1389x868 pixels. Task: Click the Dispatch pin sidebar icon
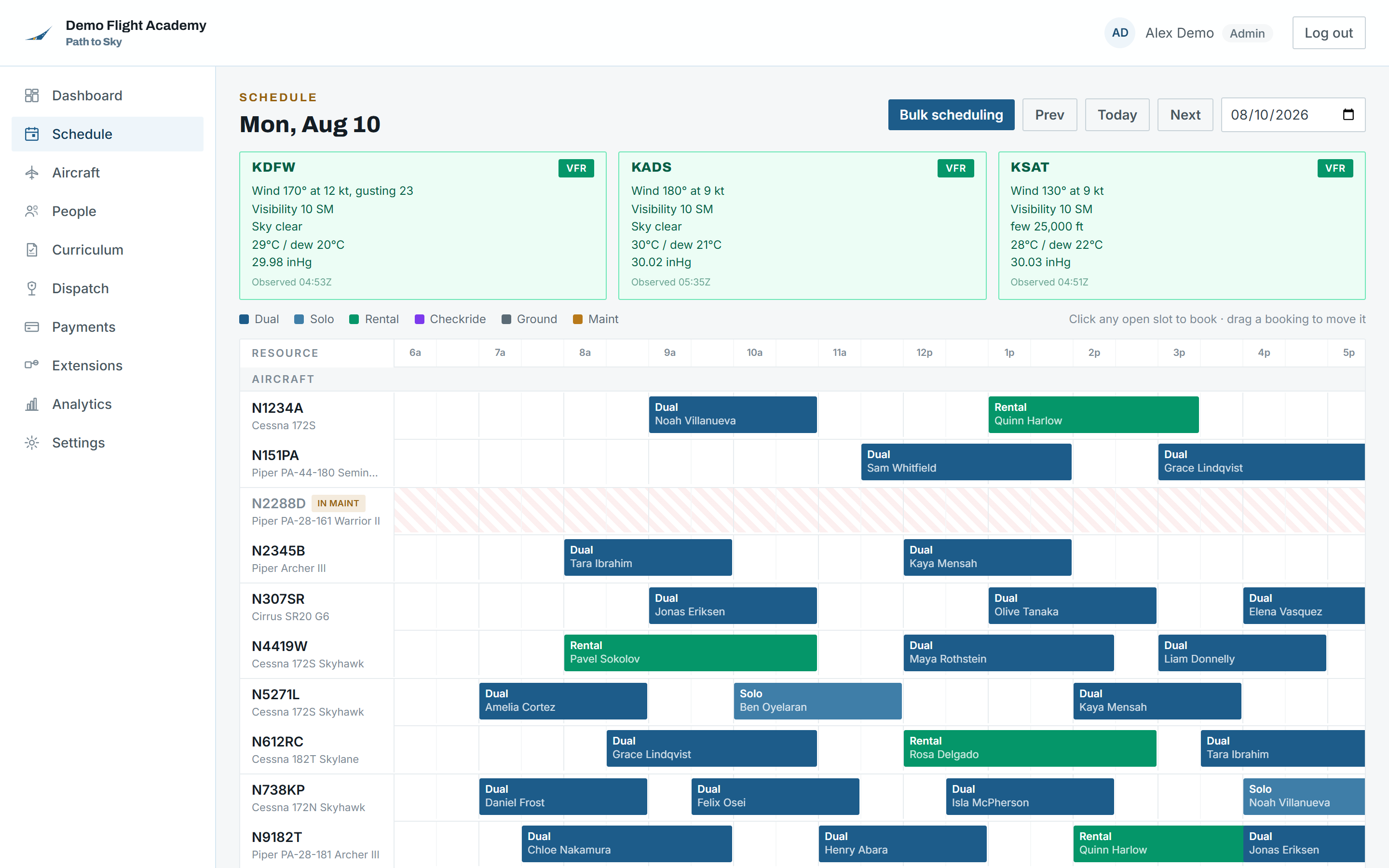coord(32,288)
